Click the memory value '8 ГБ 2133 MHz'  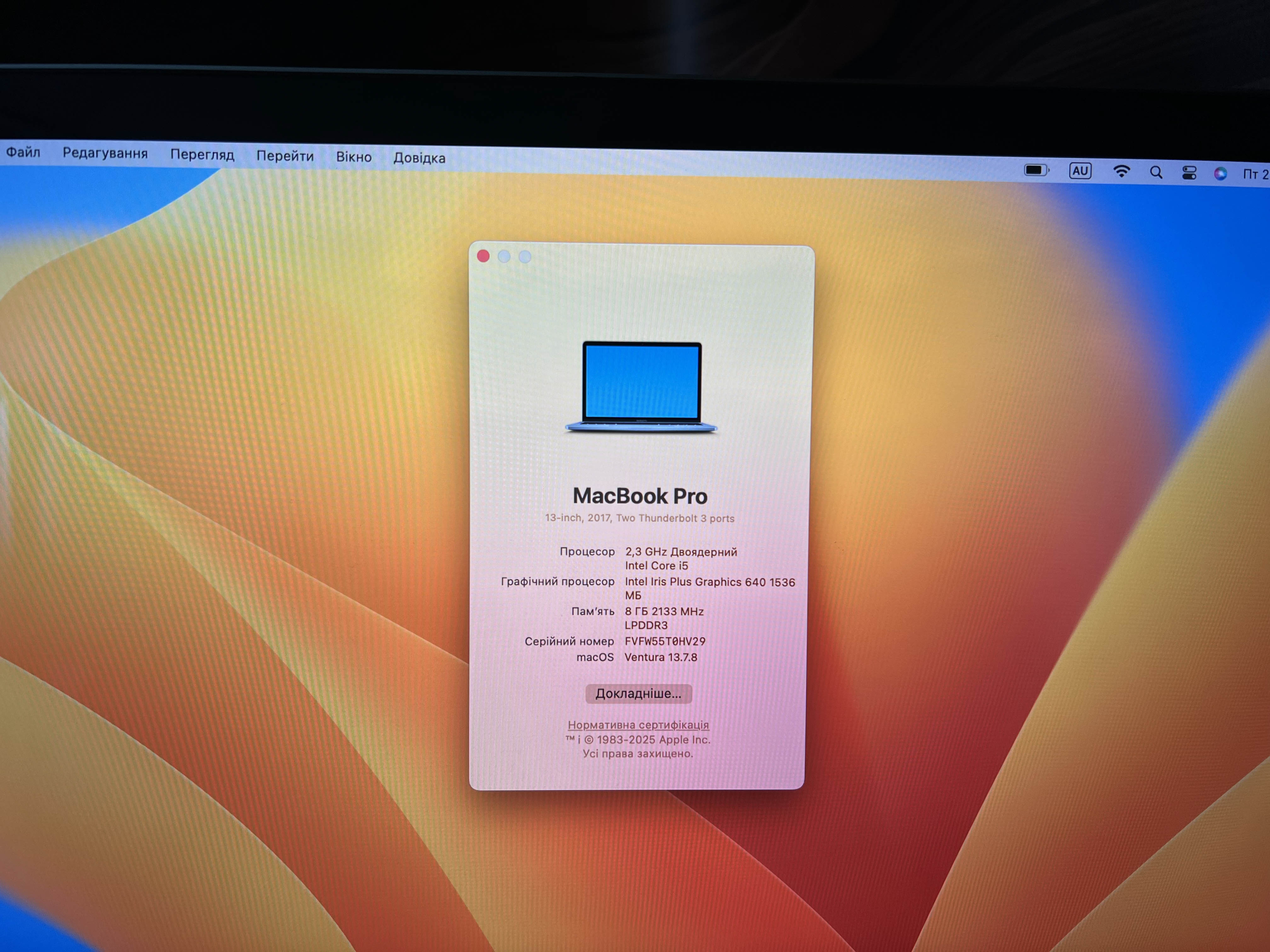tap(664, 612)
